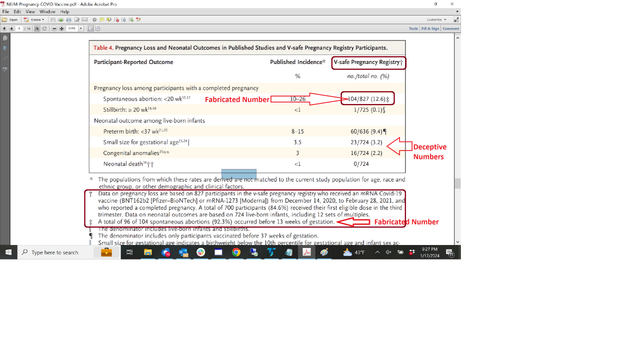Click the '16/724 (2.2)' table value

coord(366,153)
